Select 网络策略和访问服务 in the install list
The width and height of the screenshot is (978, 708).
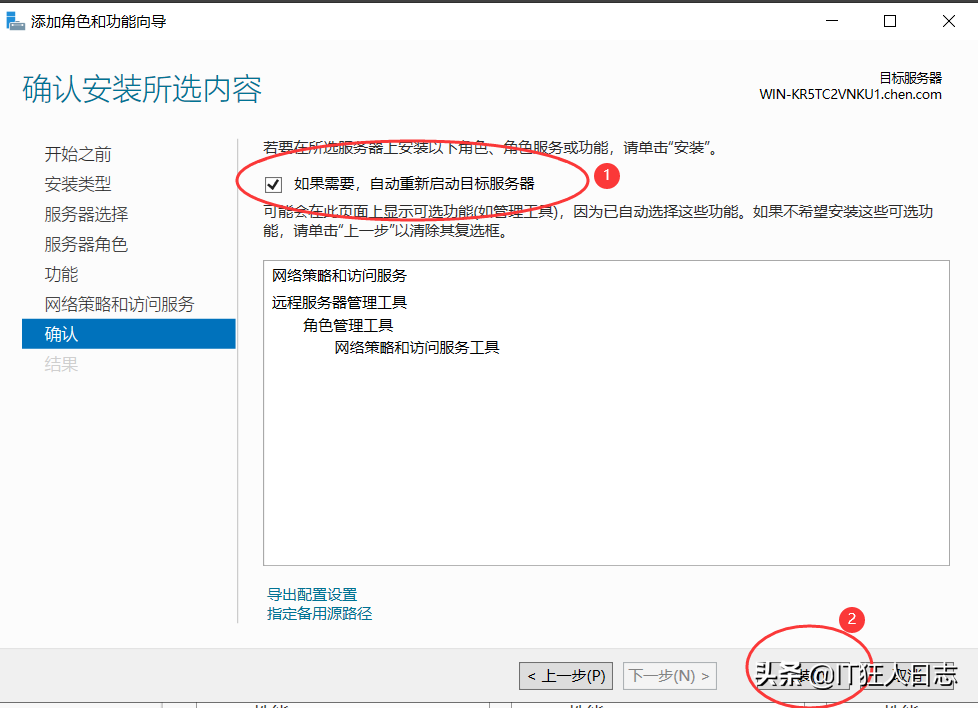pos(339,276)
